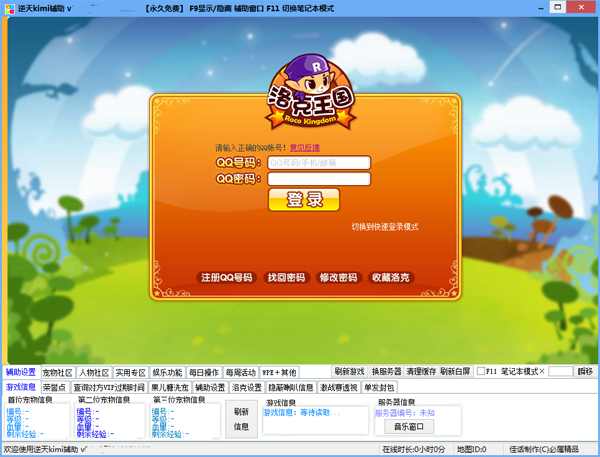Image resolution: width=600 pixels, height=457 pixels.
Task: Switch to the 辅助设置 top tab
Action: [x=21, y=372]
